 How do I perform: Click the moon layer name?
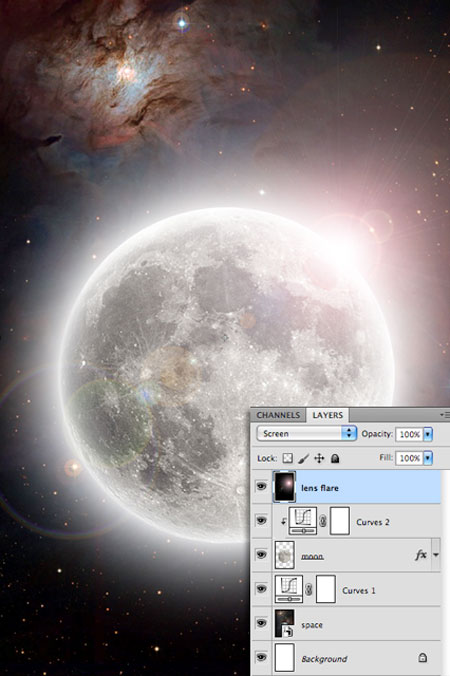pyautogui.click(x=312, y=557)
